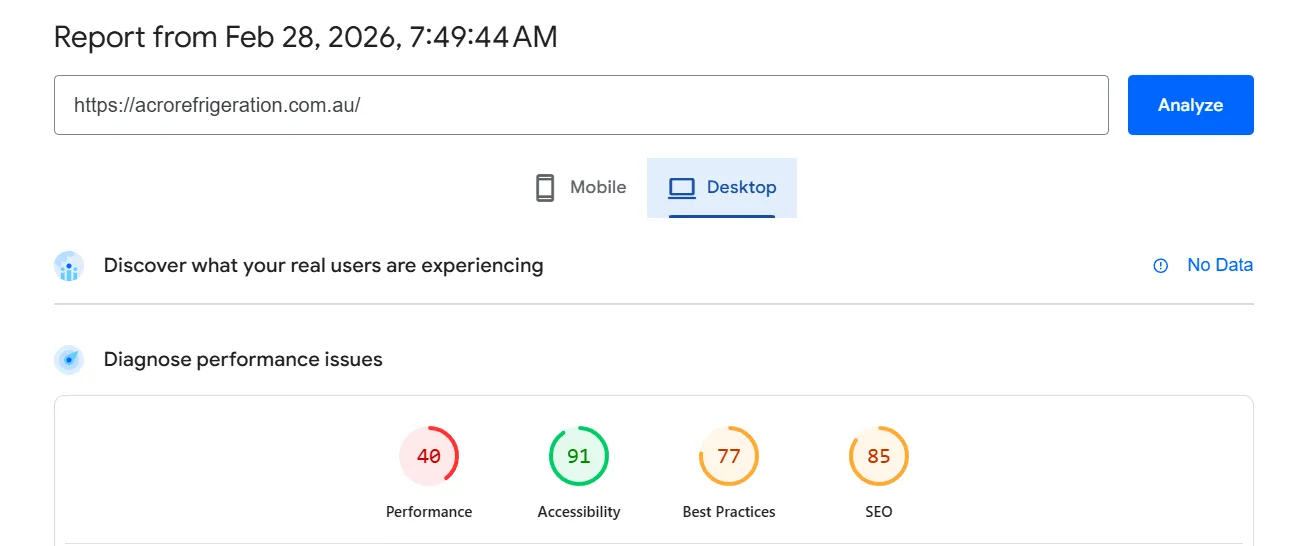Select the Desktop tab
Viewport: 1304px width, 546px height.
tap(722, 187)
